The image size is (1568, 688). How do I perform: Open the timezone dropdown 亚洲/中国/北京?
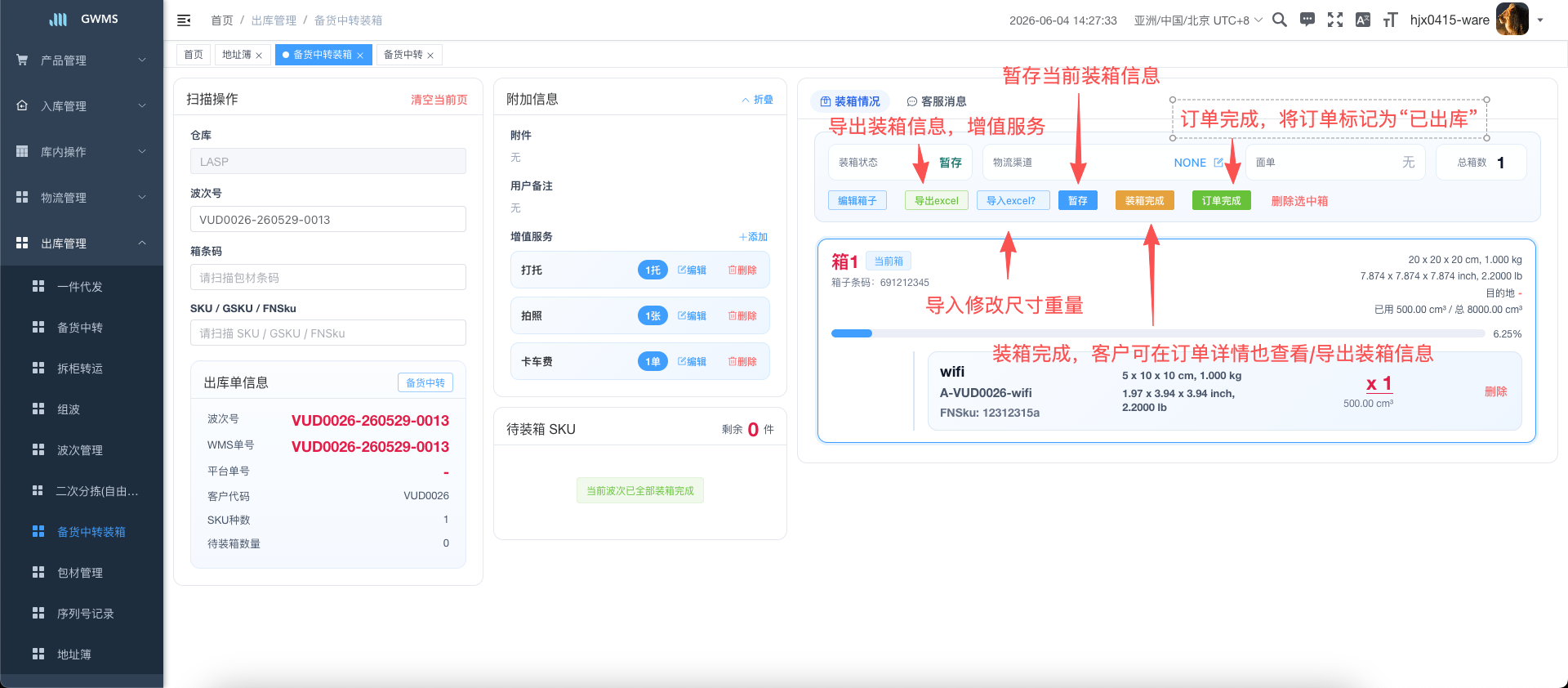click(x=1198, y=20)
